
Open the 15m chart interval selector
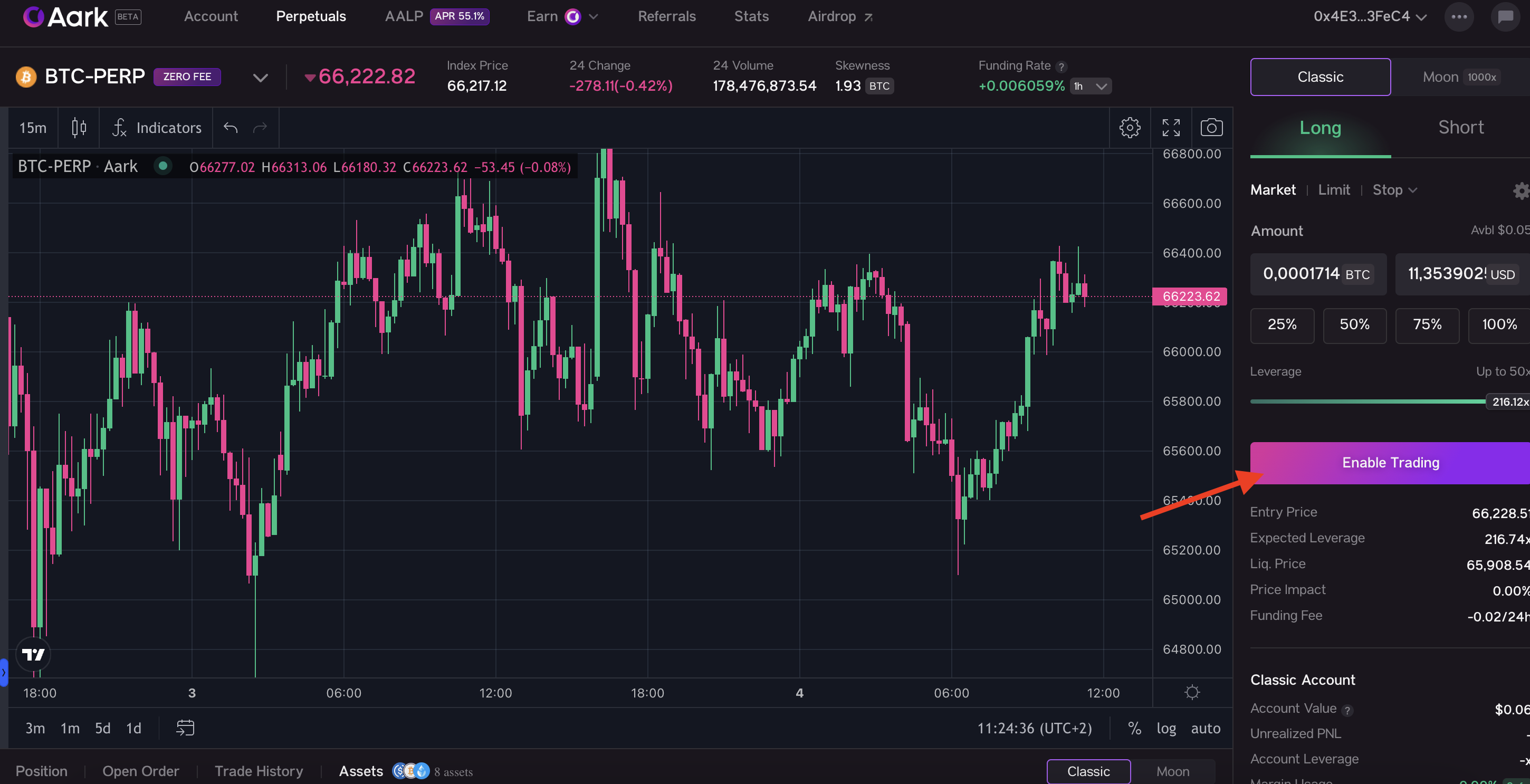pyautogui.click(x=33, y=128)
